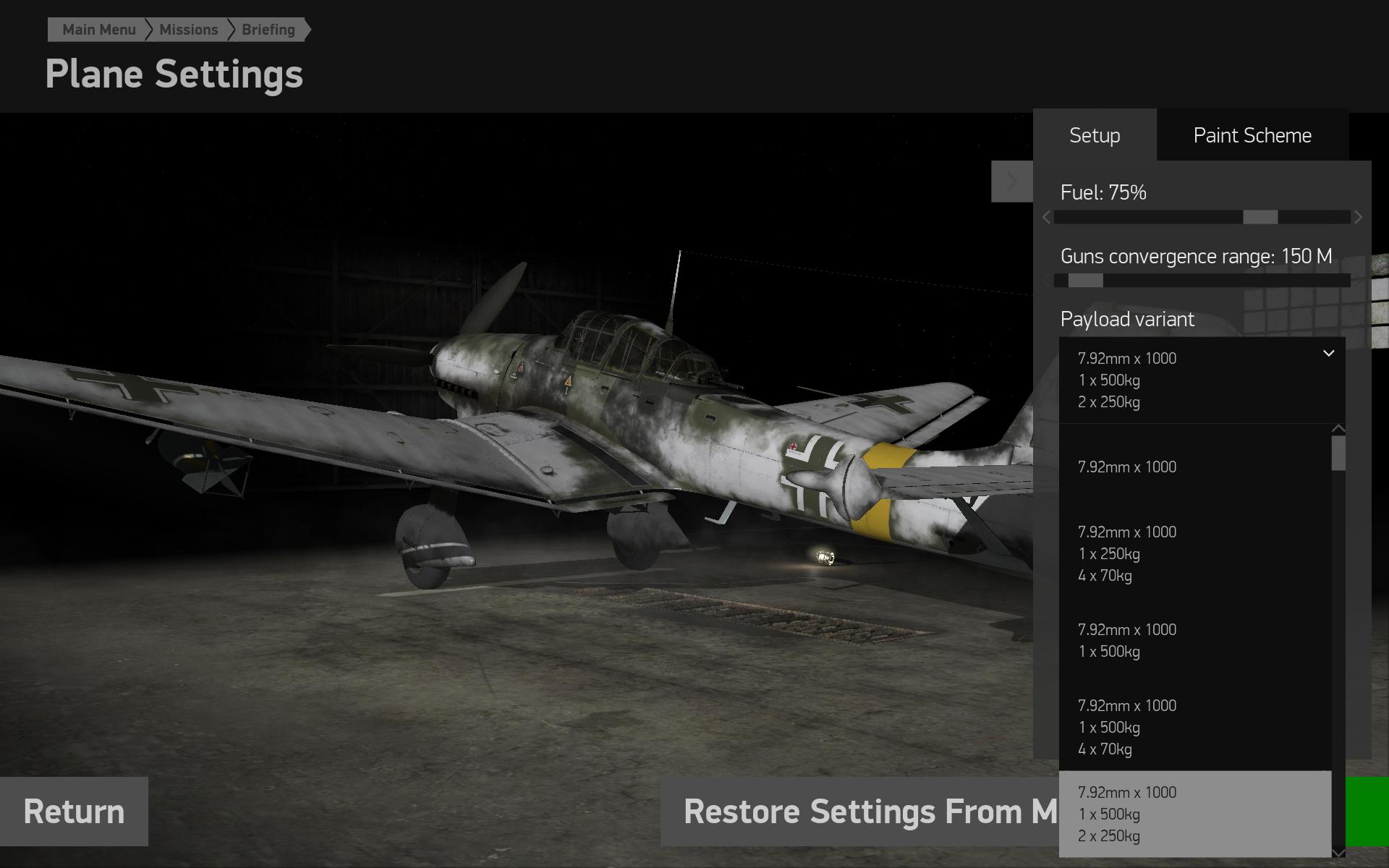Select payload 7.92mm x 1000 only
The width and height of the screenshot is (1389, 868).
(1195, 467)
